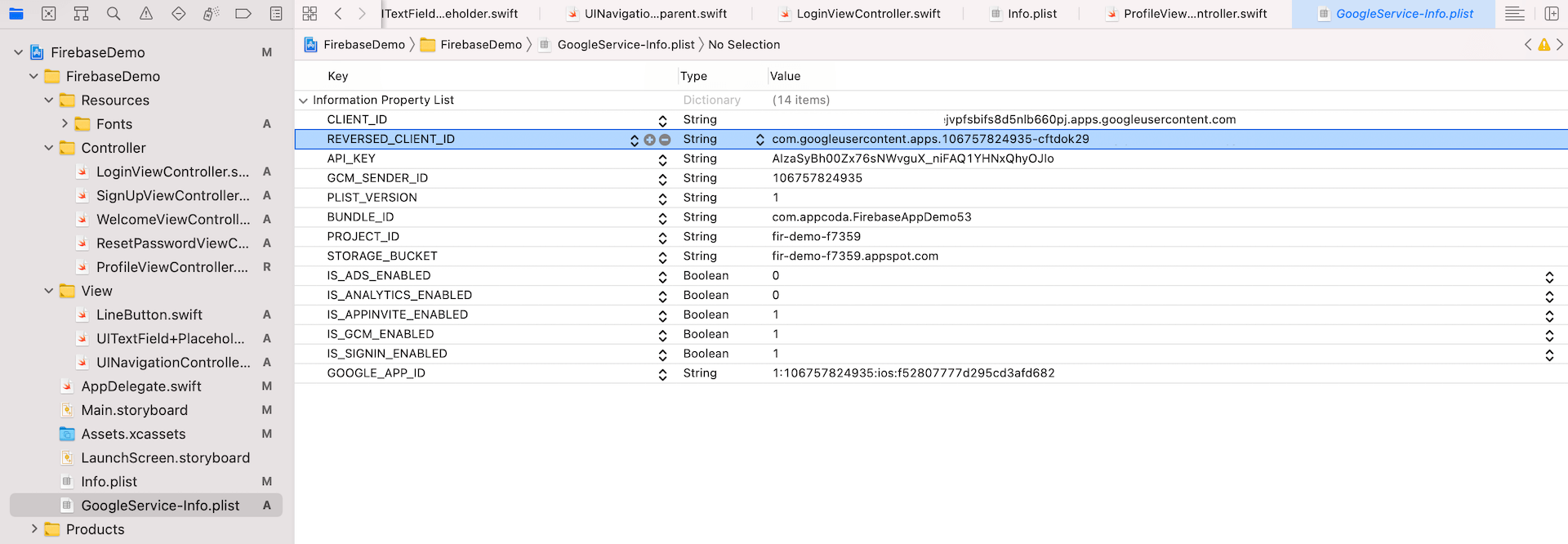The width and height of the screenshot is (1568, 544).
Task: Collapse the Information Property List row
Action: [303, 100]
